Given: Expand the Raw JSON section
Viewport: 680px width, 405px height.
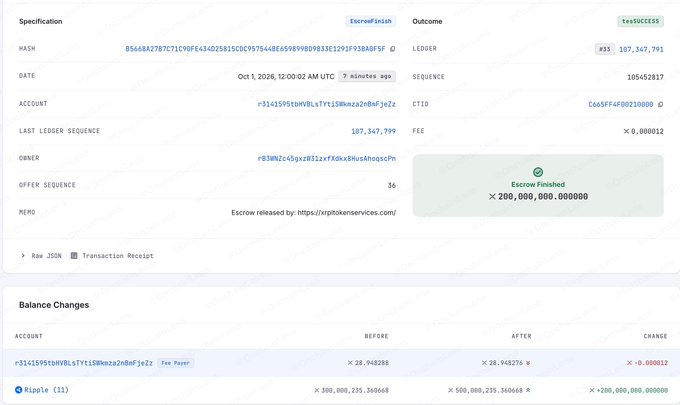Looking at the screenshot, I should [x=42, y=256].
